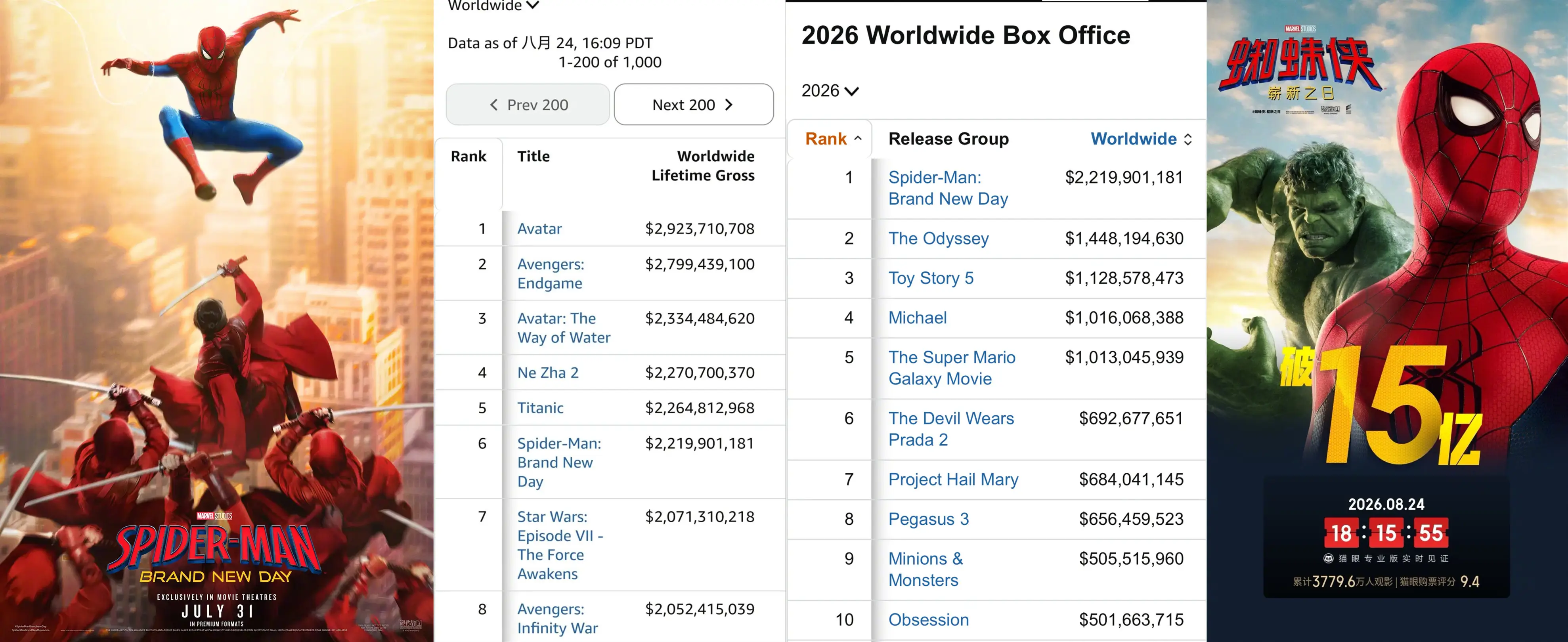Image resolution: width=1568 pixels, height=642 pixels.
Task: Click the Title column header
Action: click(x=533, y=157)
